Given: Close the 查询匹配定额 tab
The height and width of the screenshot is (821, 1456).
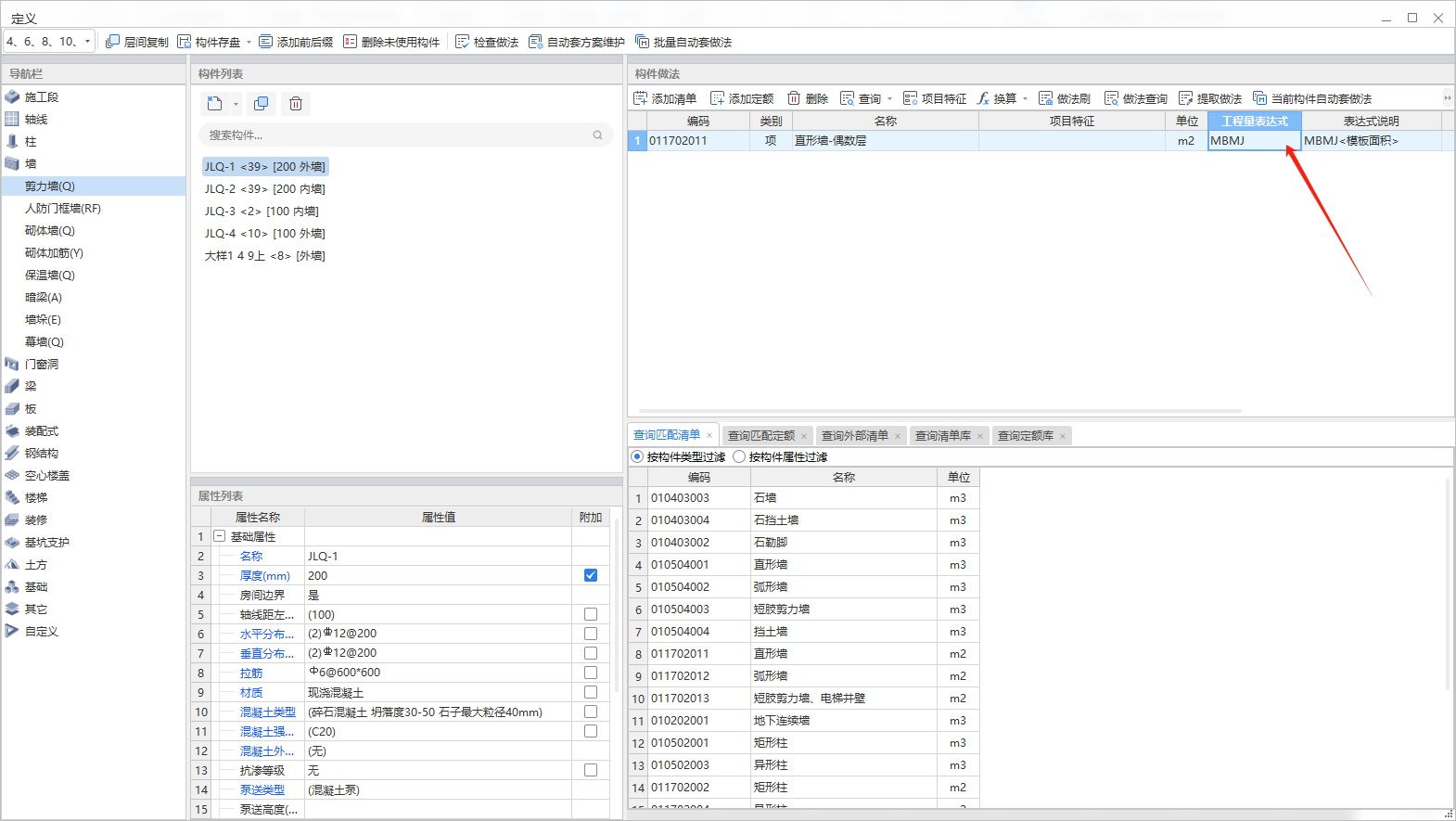Looking at the screenshot, I should [x=804, y=436].
